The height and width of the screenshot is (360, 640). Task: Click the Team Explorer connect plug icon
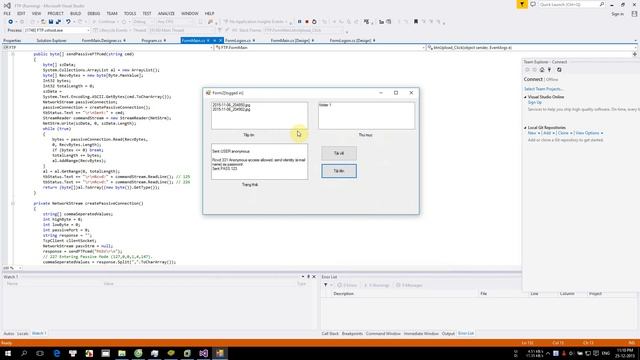tap(549, 70)
